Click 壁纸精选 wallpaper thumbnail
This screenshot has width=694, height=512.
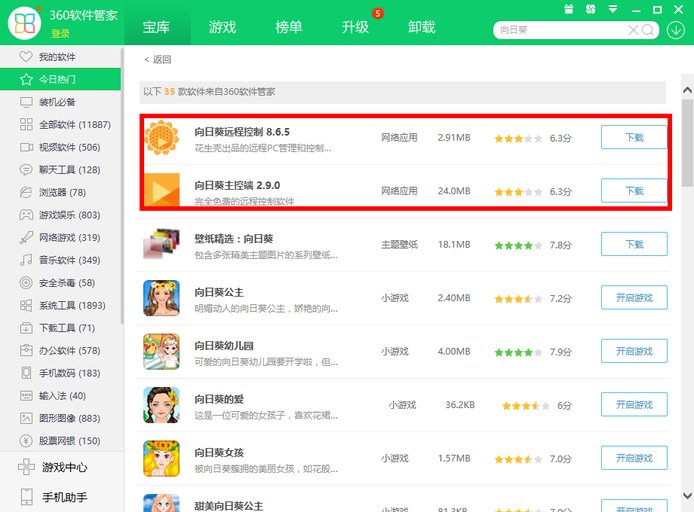(x=162, y=244)
